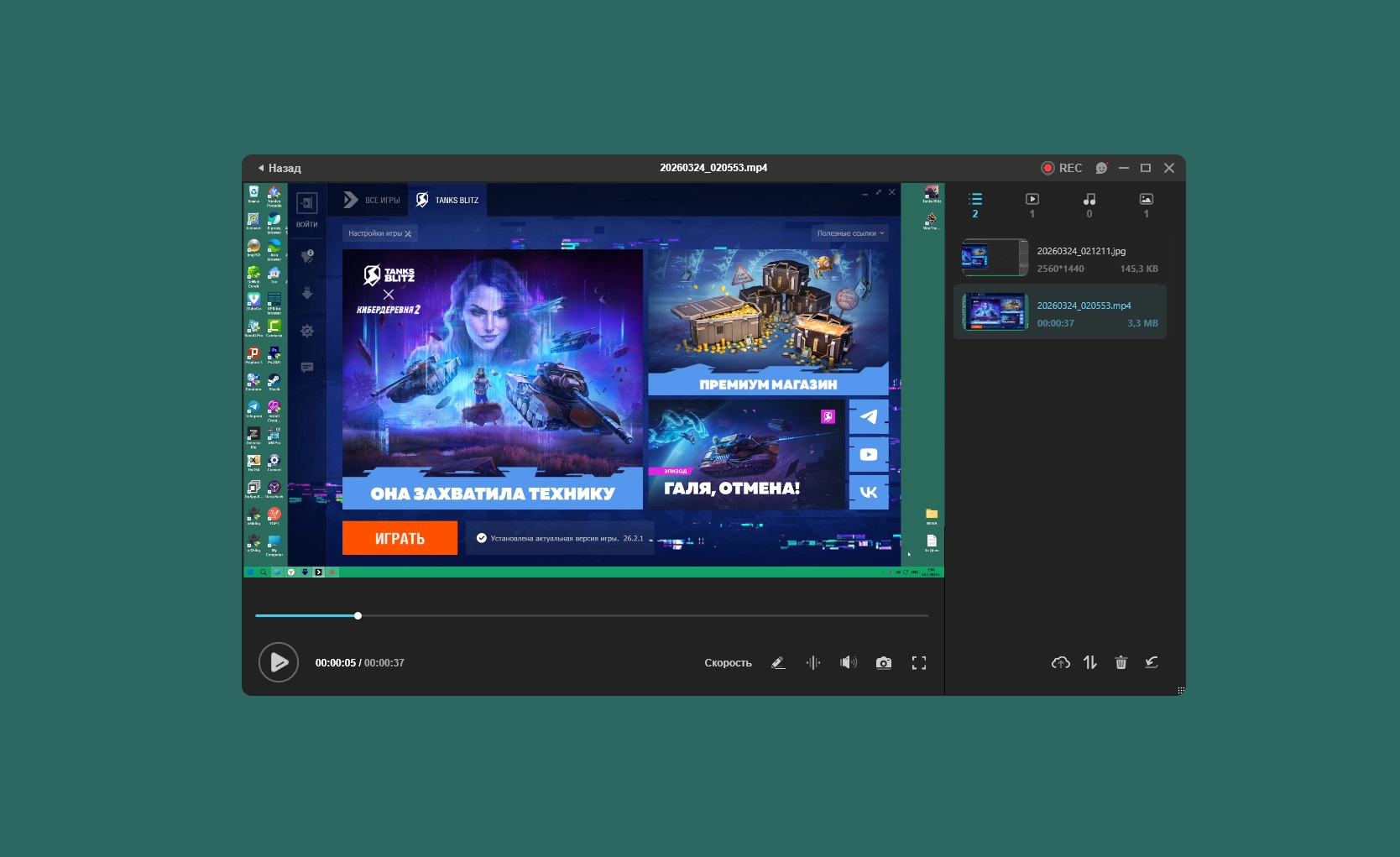Switch to the audio tab with music note
The height and width of the screenshot is (857, 1400).
[1089, 205]
